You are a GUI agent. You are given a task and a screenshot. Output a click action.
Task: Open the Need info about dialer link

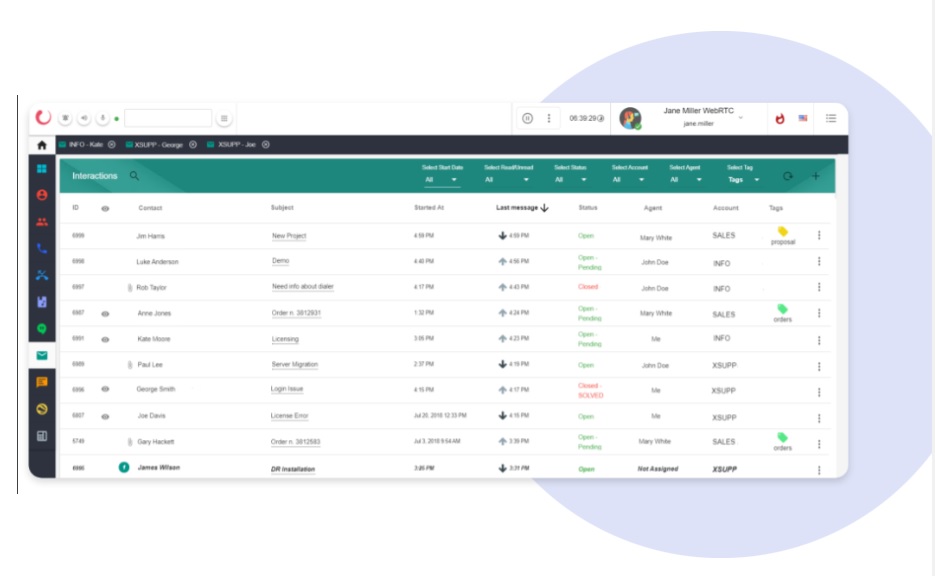click(x=302, y=287)
